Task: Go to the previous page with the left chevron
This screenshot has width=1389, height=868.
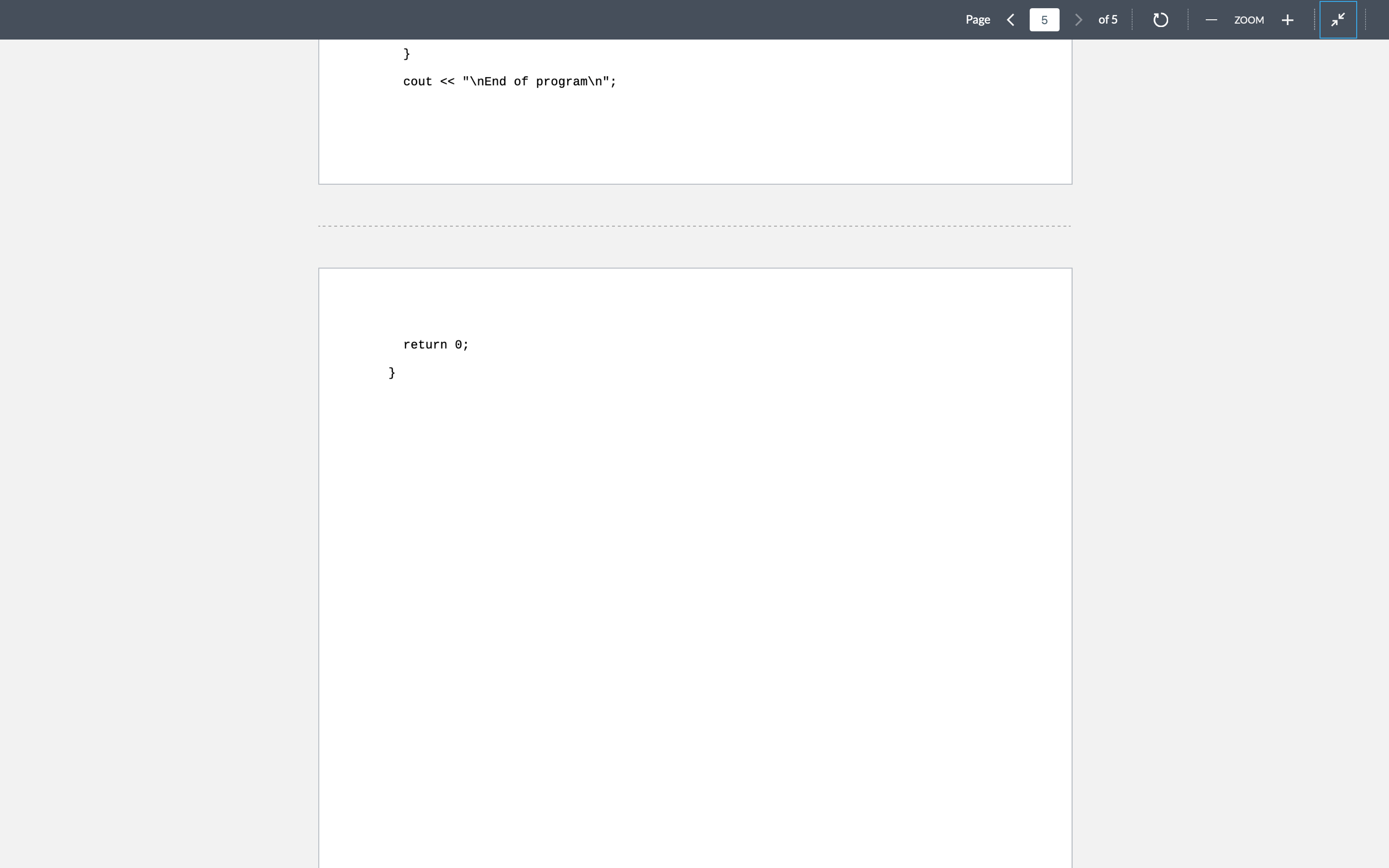Action: tap(1010, 19)
